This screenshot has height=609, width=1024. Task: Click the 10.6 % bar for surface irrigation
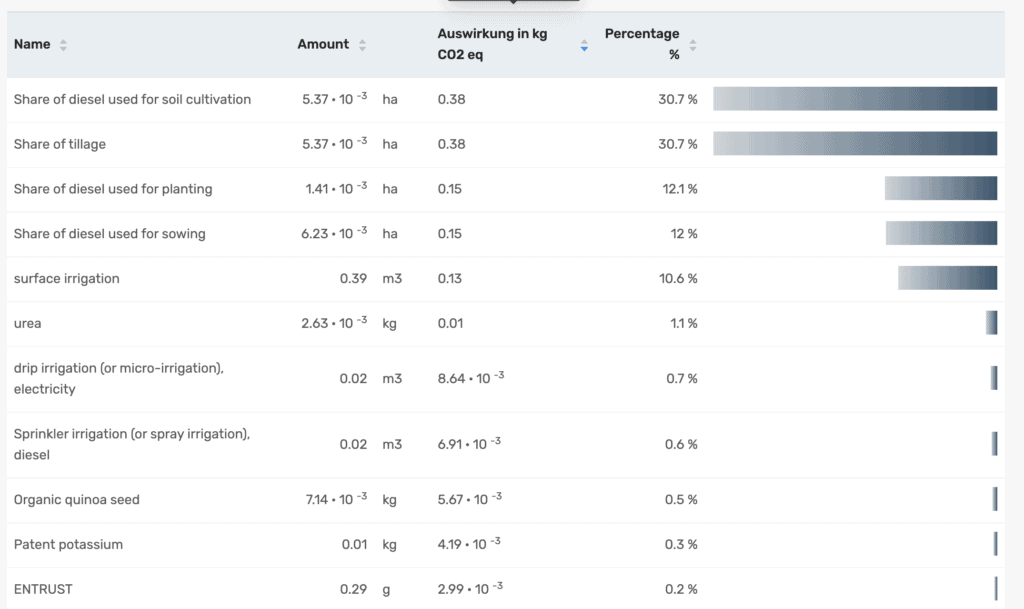(947, 278)
